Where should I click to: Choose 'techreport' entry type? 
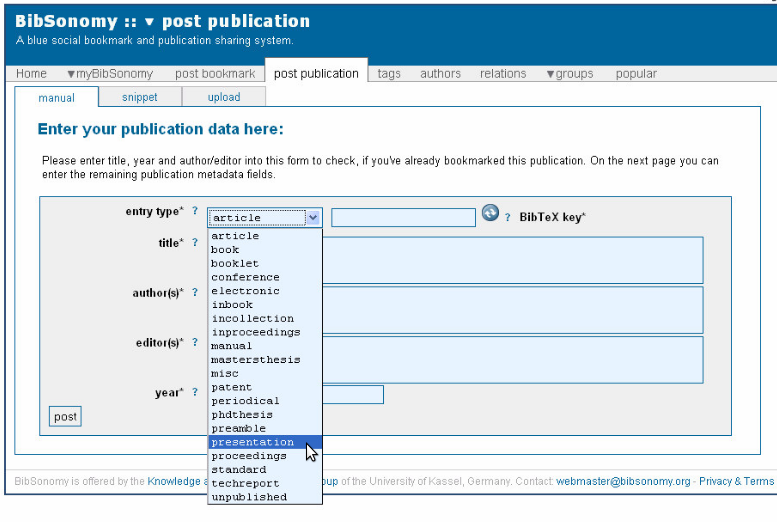[265, 483]
